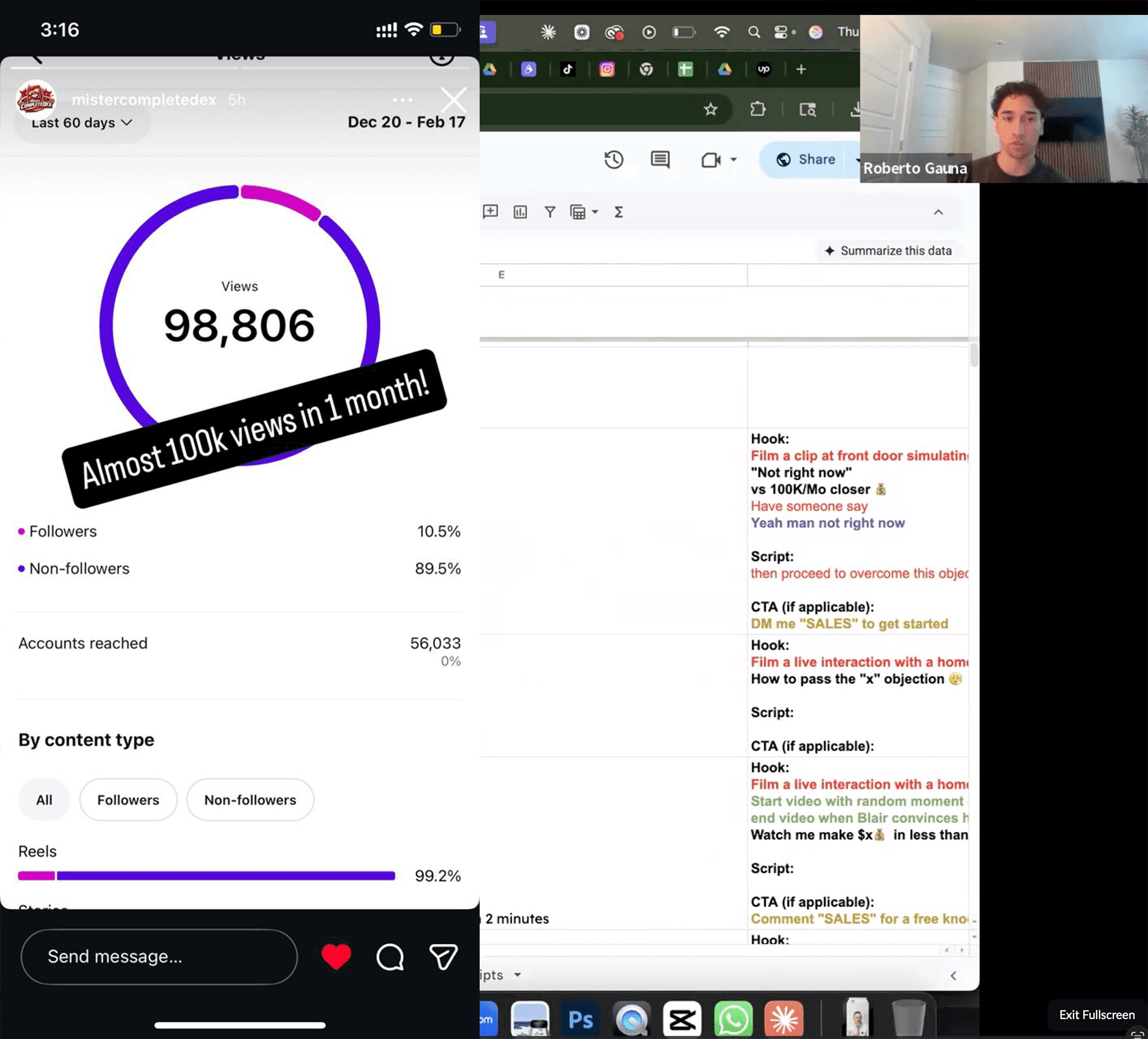Viewport: 1148px width, 1039px height.
Task: Open the three-dot story options menu
Action: click(x=402, y=100)
